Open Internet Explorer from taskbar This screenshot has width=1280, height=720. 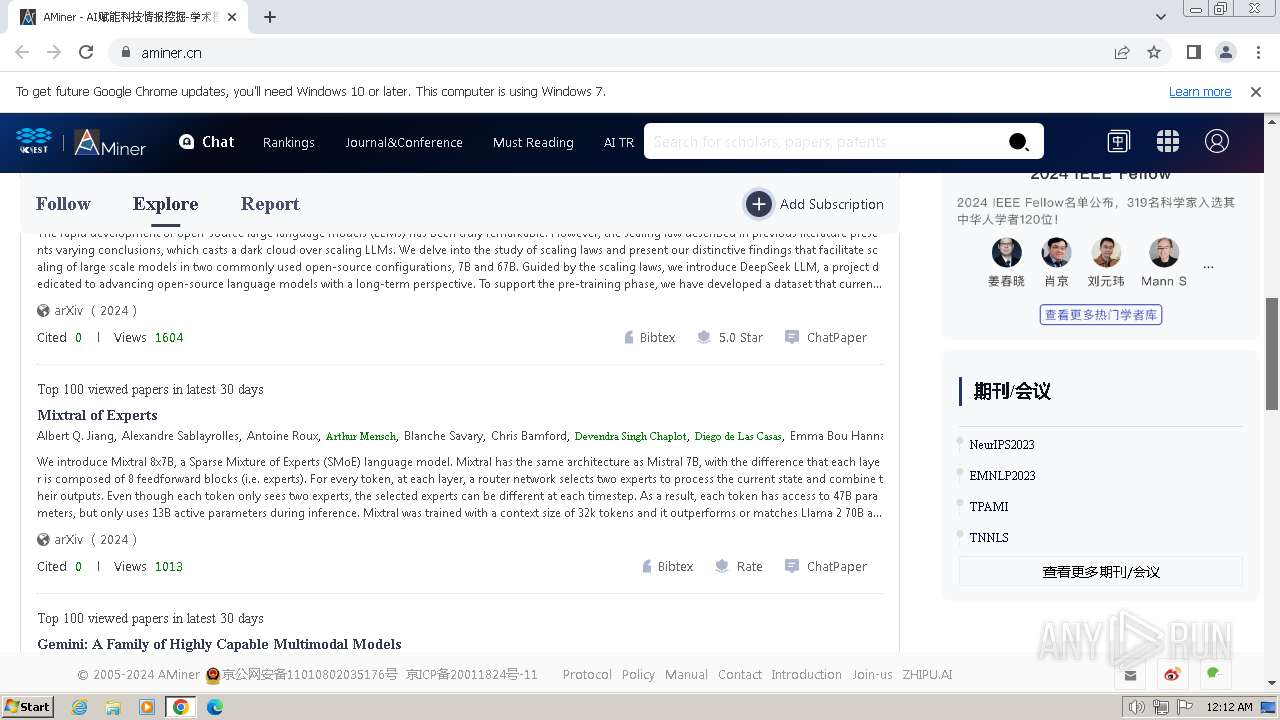[79, 707]
